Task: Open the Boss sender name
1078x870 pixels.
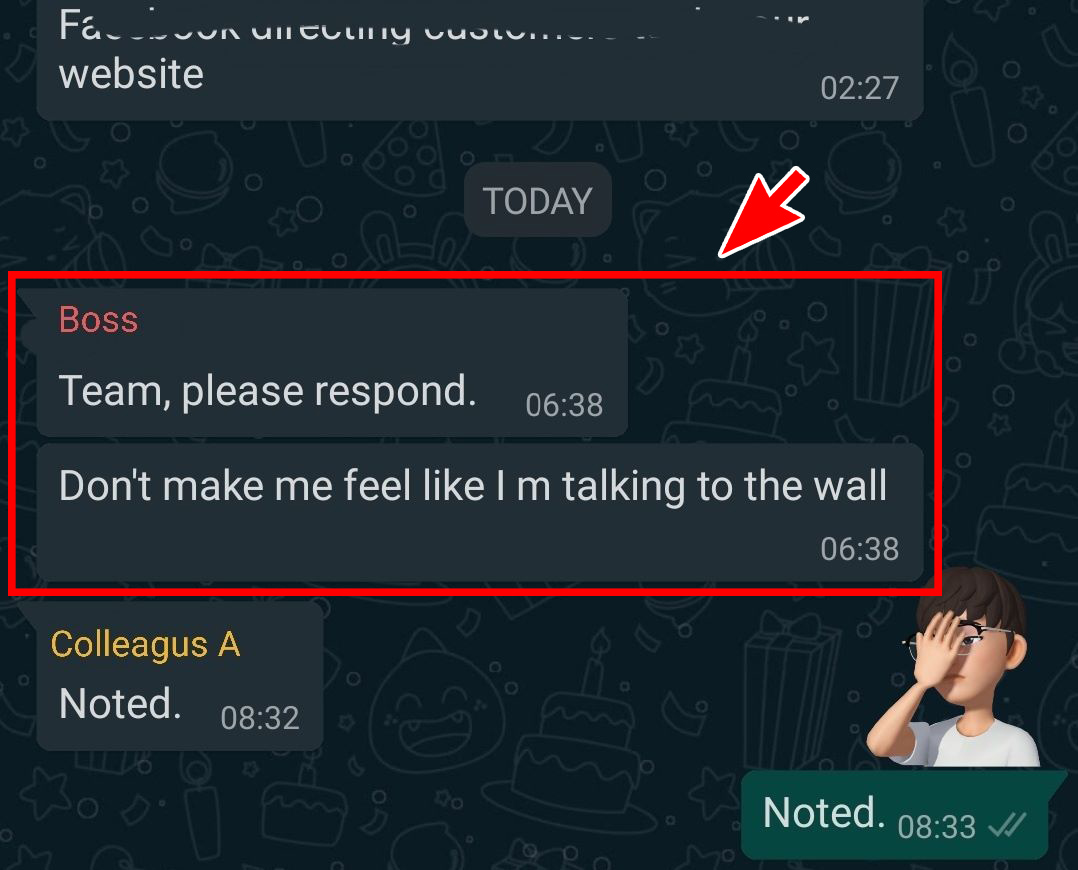Action: pyautogui.click(x=98, y=320)
